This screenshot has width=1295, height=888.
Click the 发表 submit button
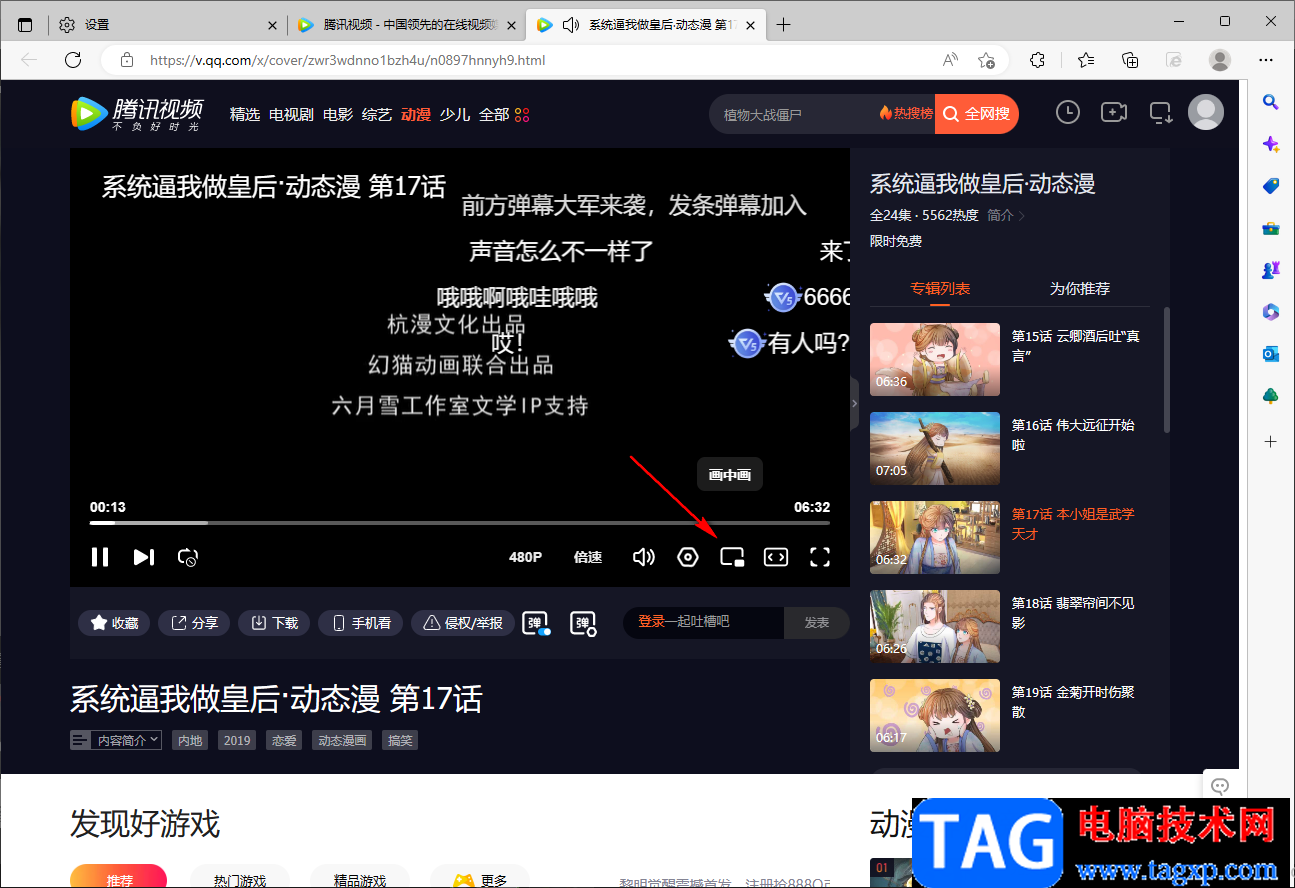tap(817, 622)
